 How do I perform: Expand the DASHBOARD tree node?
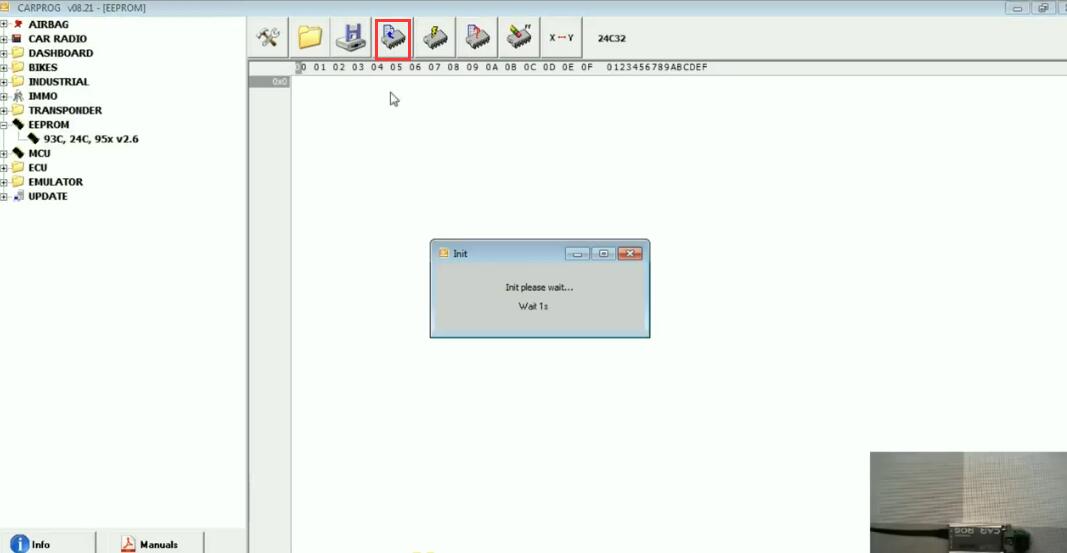point(4,53)
